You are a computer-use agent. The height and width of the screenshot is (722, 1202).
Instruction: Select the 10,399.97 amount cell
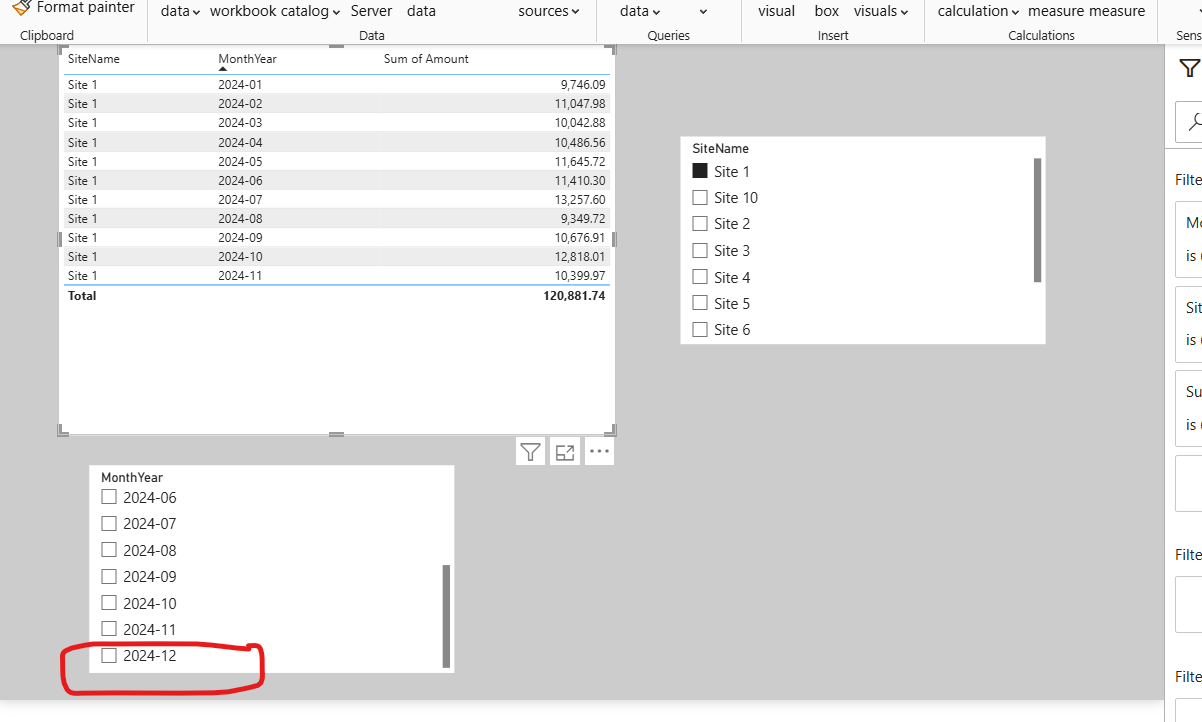[580, 275]
